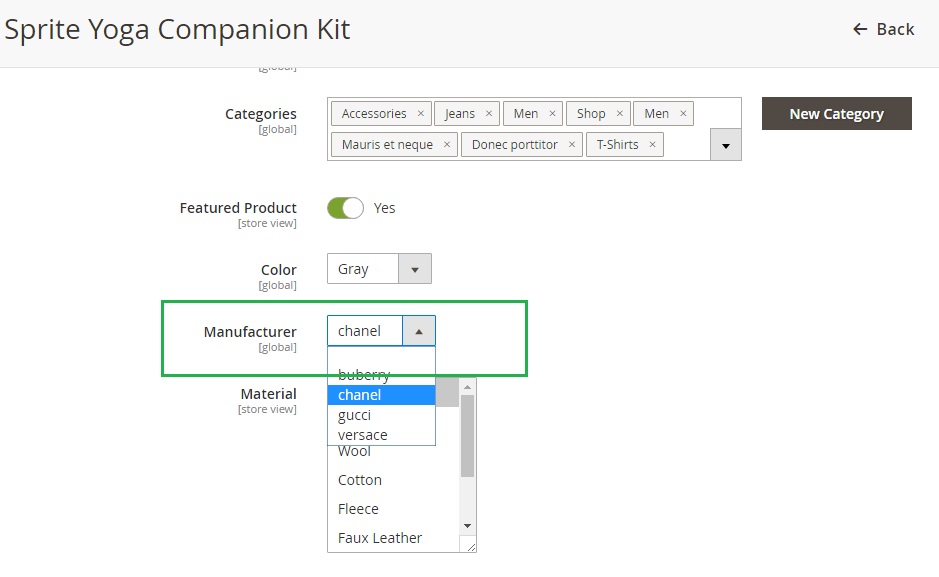This screenshot has width=939, height=577.
Task: Open the Color dropdown
Action: pyautogui.click(x=414, y=269)
